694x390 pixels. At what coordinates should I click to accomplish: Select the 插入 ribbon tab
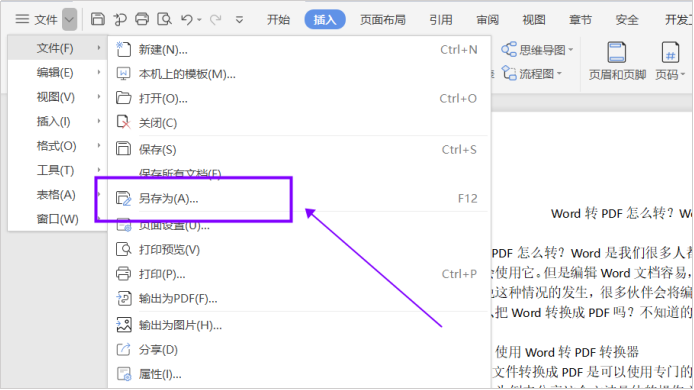click(x=325, y=19)
